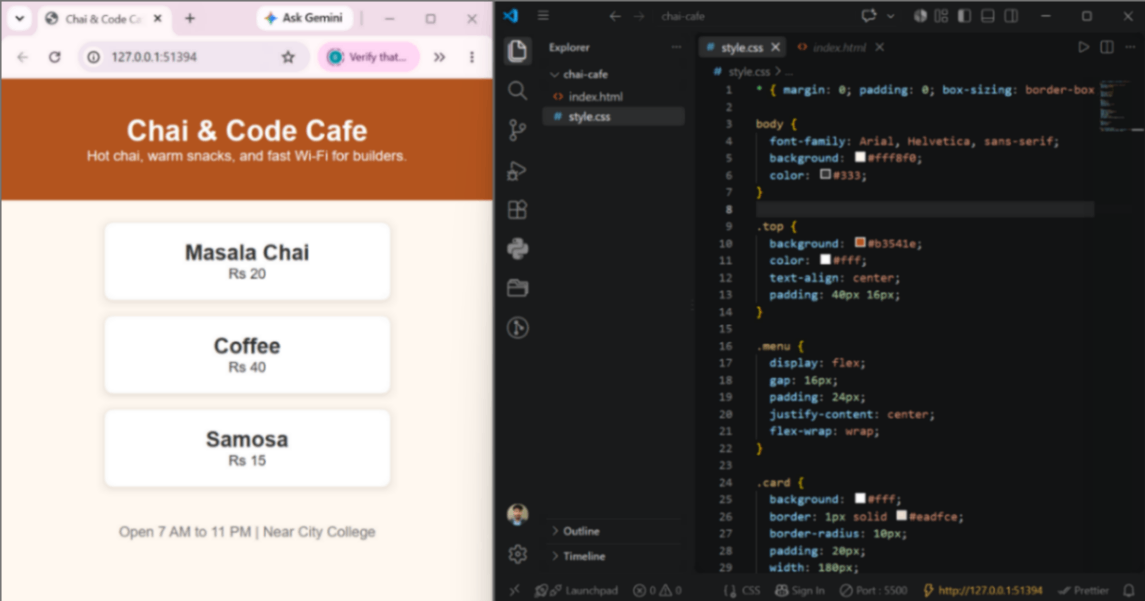The width and height of the screenshot is (1145, 601).
Task: Open the editor More Actions ellipsis
Action: pyautogui.click(x=1130, y=47)
